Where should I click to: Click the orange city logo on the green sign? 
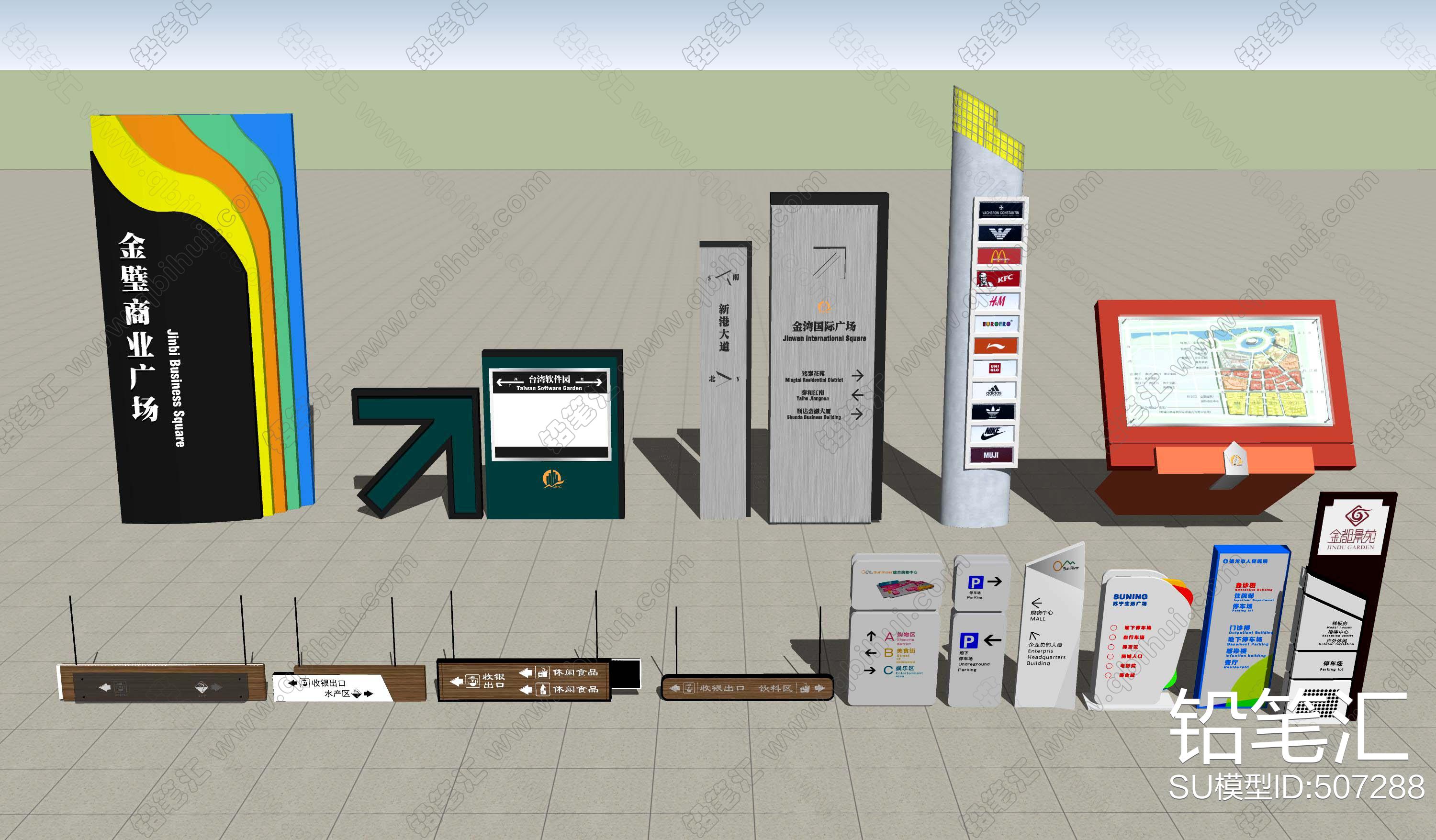[553, 480]
